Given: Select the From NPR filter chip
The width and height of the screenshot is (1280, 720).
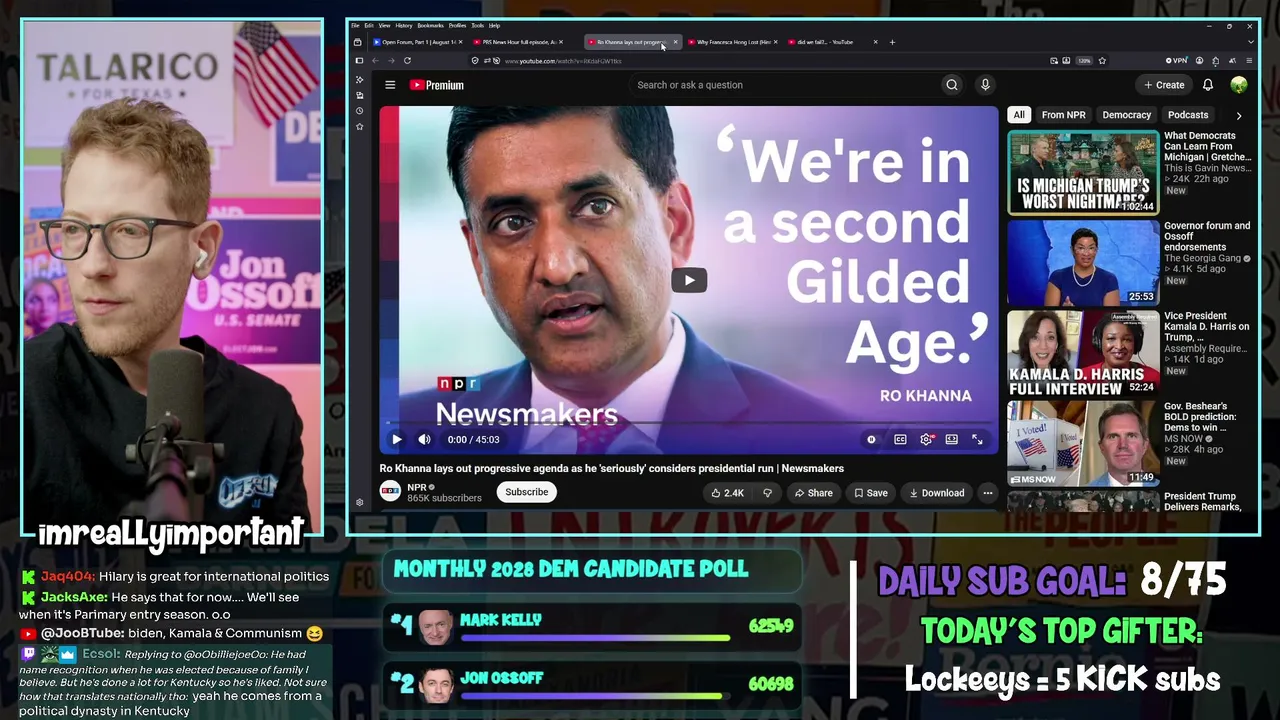Looking at the screenshot, I should [1063, 115].
